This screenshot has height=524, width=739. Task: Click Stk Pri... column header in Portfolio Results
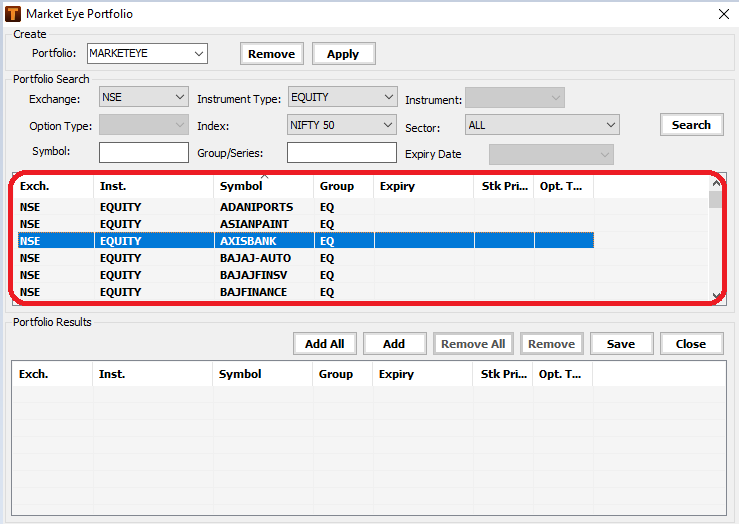click(x=503, y=374)
